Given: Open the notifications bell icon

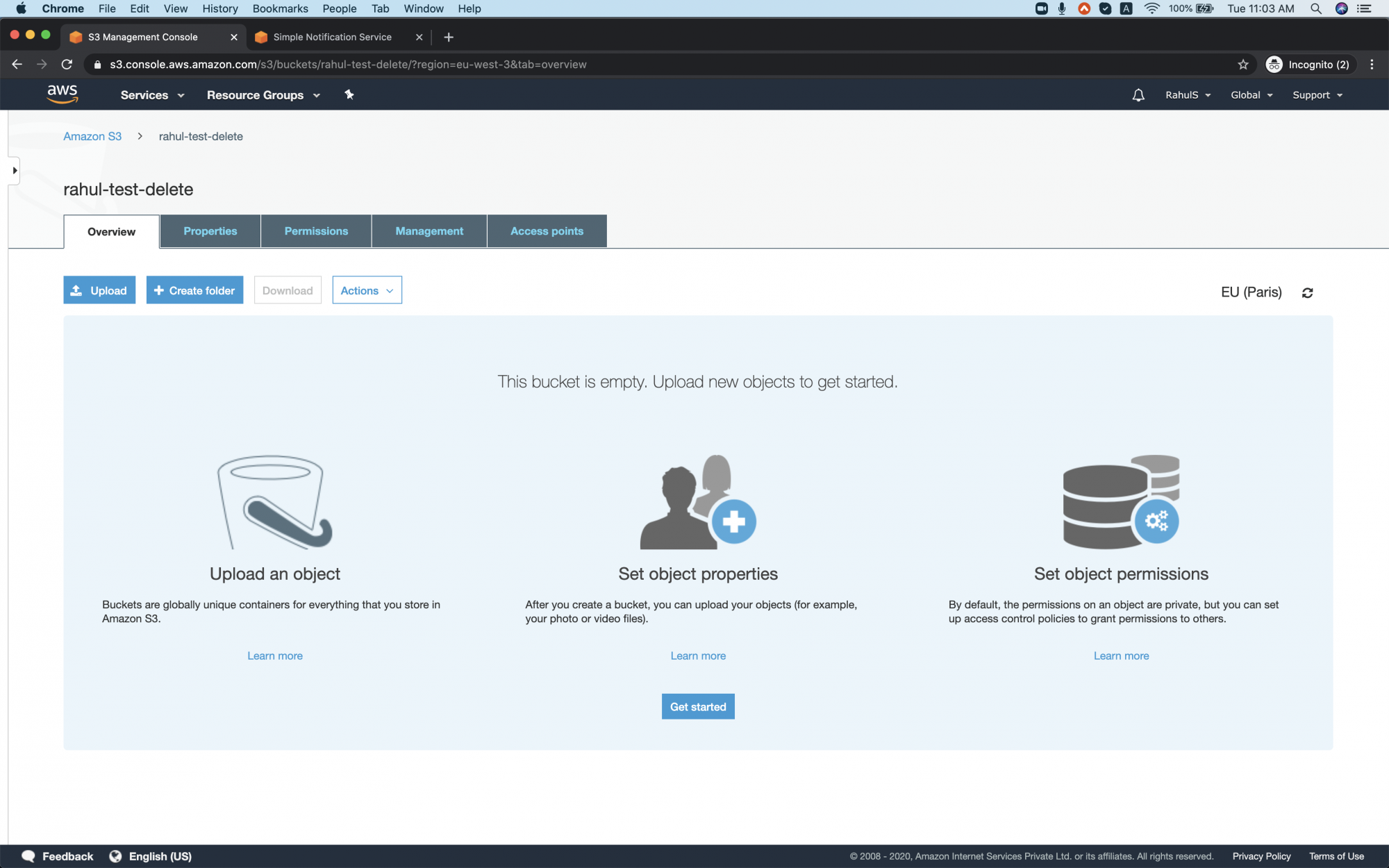Looking at the screenshot, I should click(1138, 94).
